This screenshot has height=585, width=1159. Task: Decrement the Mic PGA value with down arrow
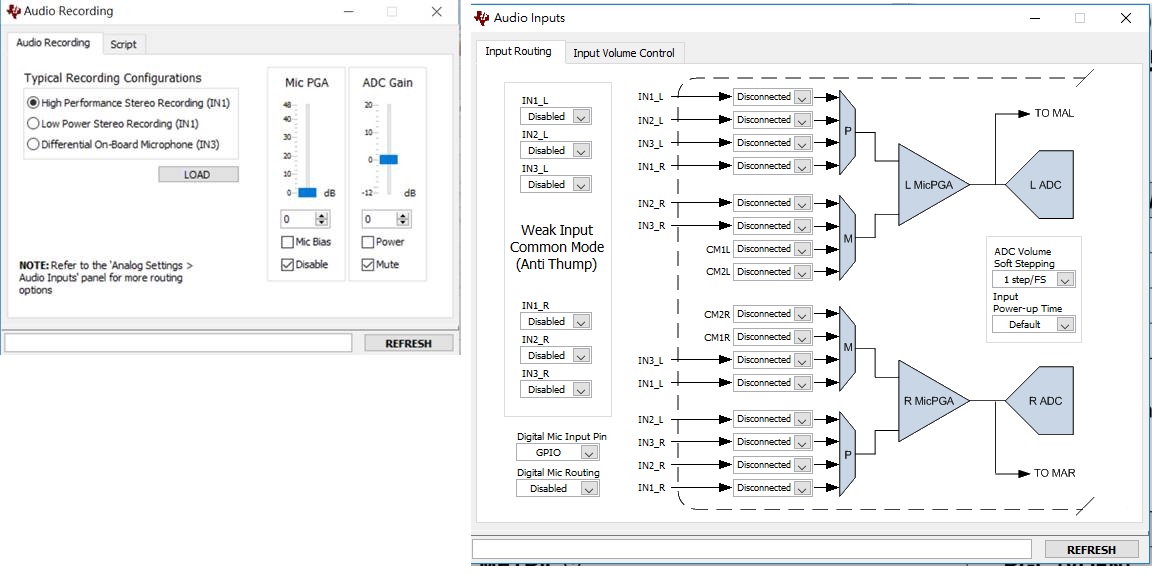[x=322, y=223]
